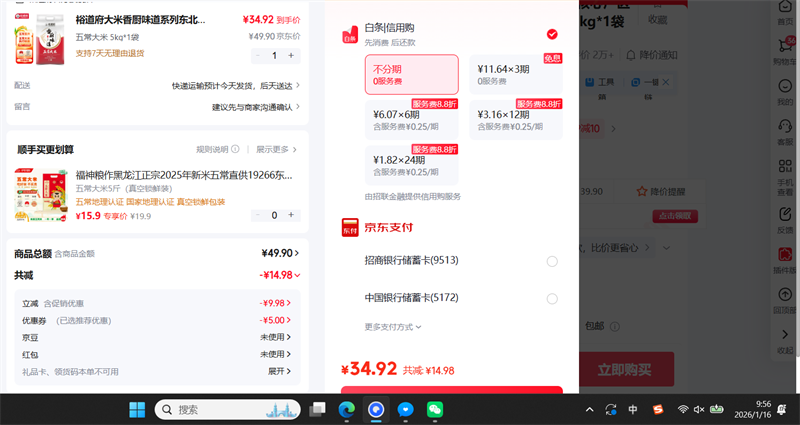Click the 福神粮作 rice product thumbnail
800x425 pixels.
[41, 195]
